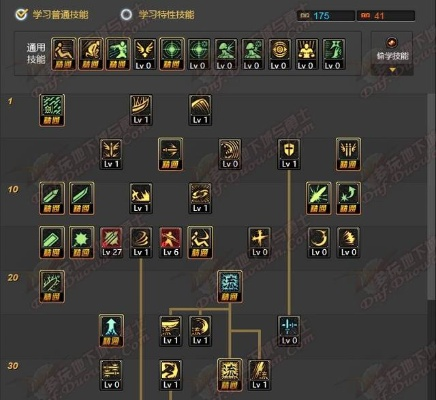Image resolution: width=436 pixels, height=400 pixels.
Task: Click the sitting figure skill in 通用技能 row
Action: [x=64, y=54]
